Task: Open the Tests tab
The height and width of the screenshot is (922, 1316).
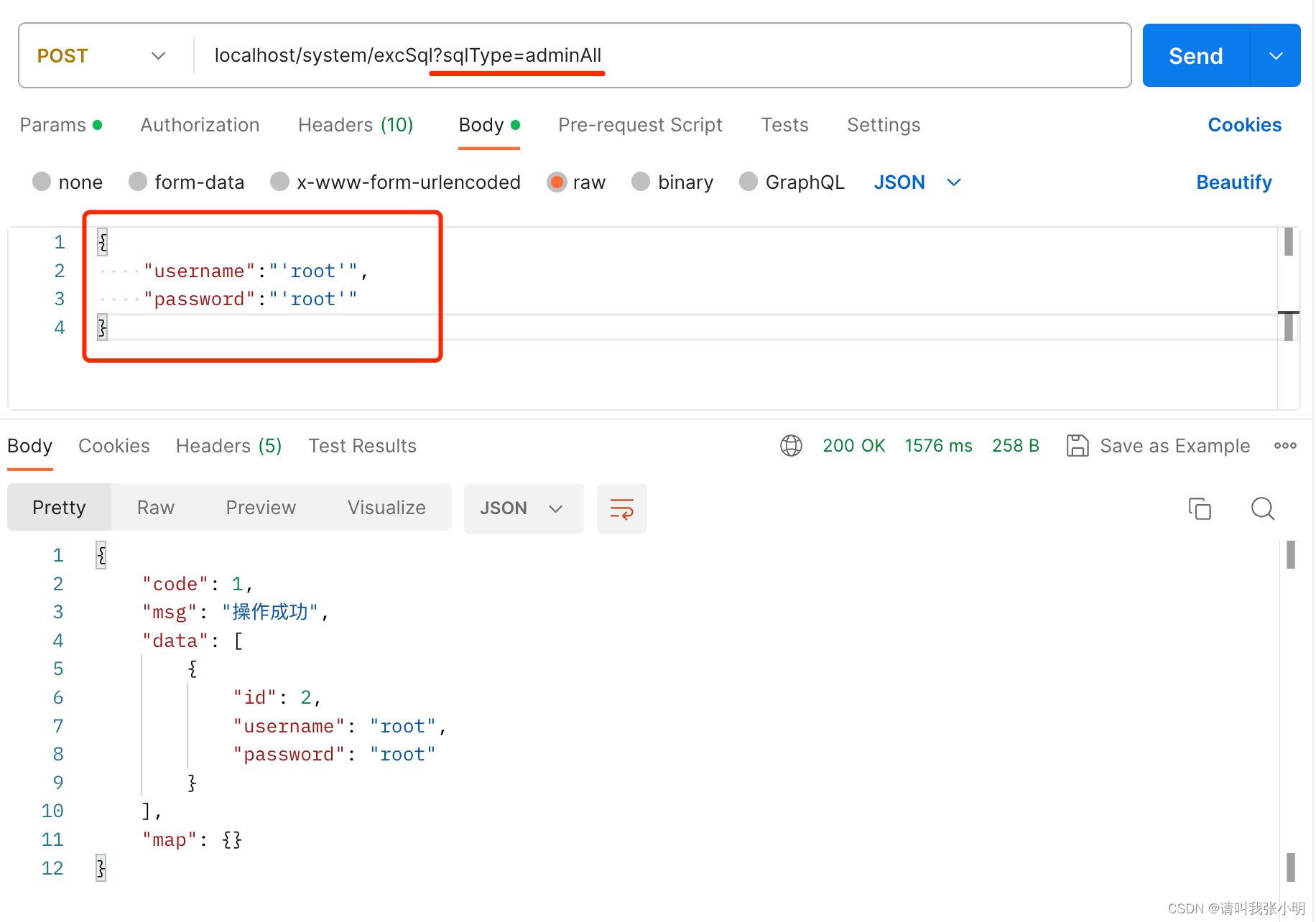Action: point(784,125)
